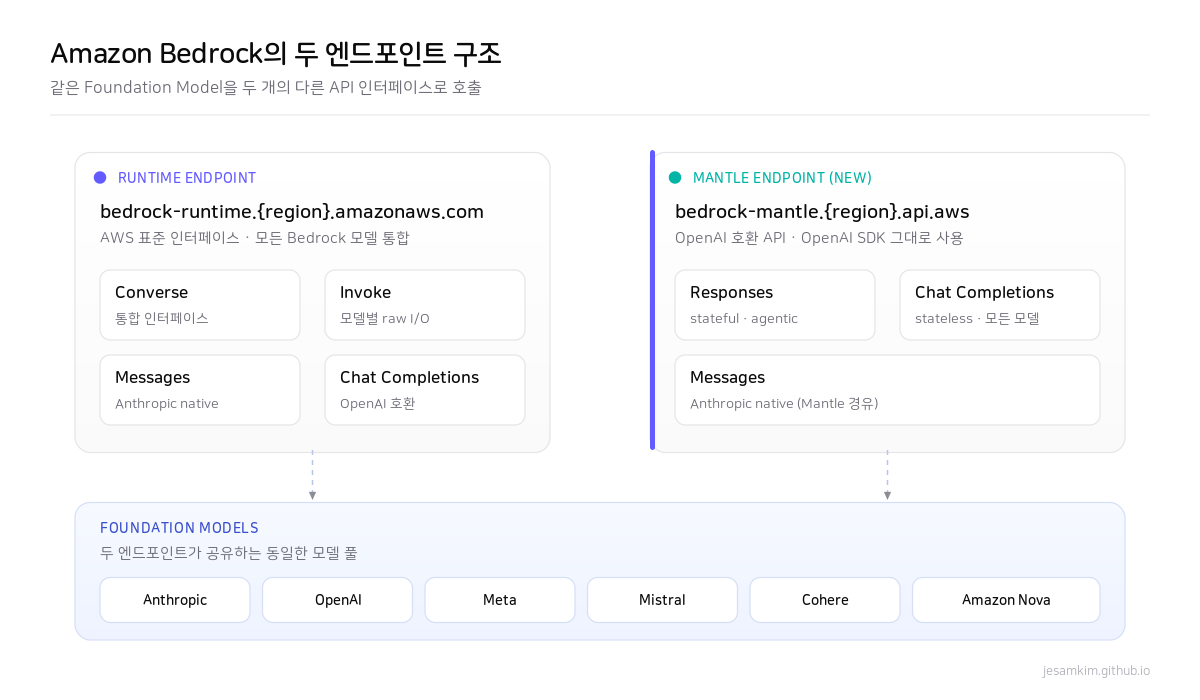Click the FOUNDATION MODELS heading
Viewport: 1200px width, 700px height.
click(179, 528)
